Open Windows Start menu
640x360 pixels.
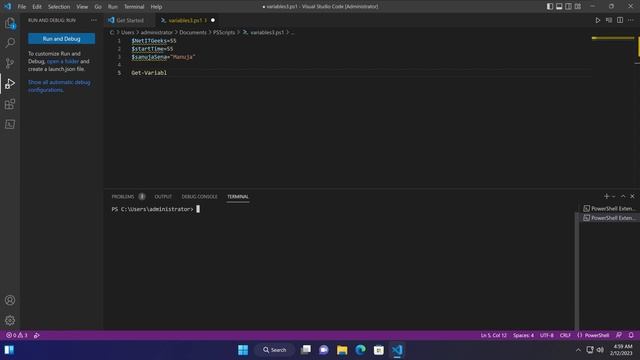pos(243,350)
